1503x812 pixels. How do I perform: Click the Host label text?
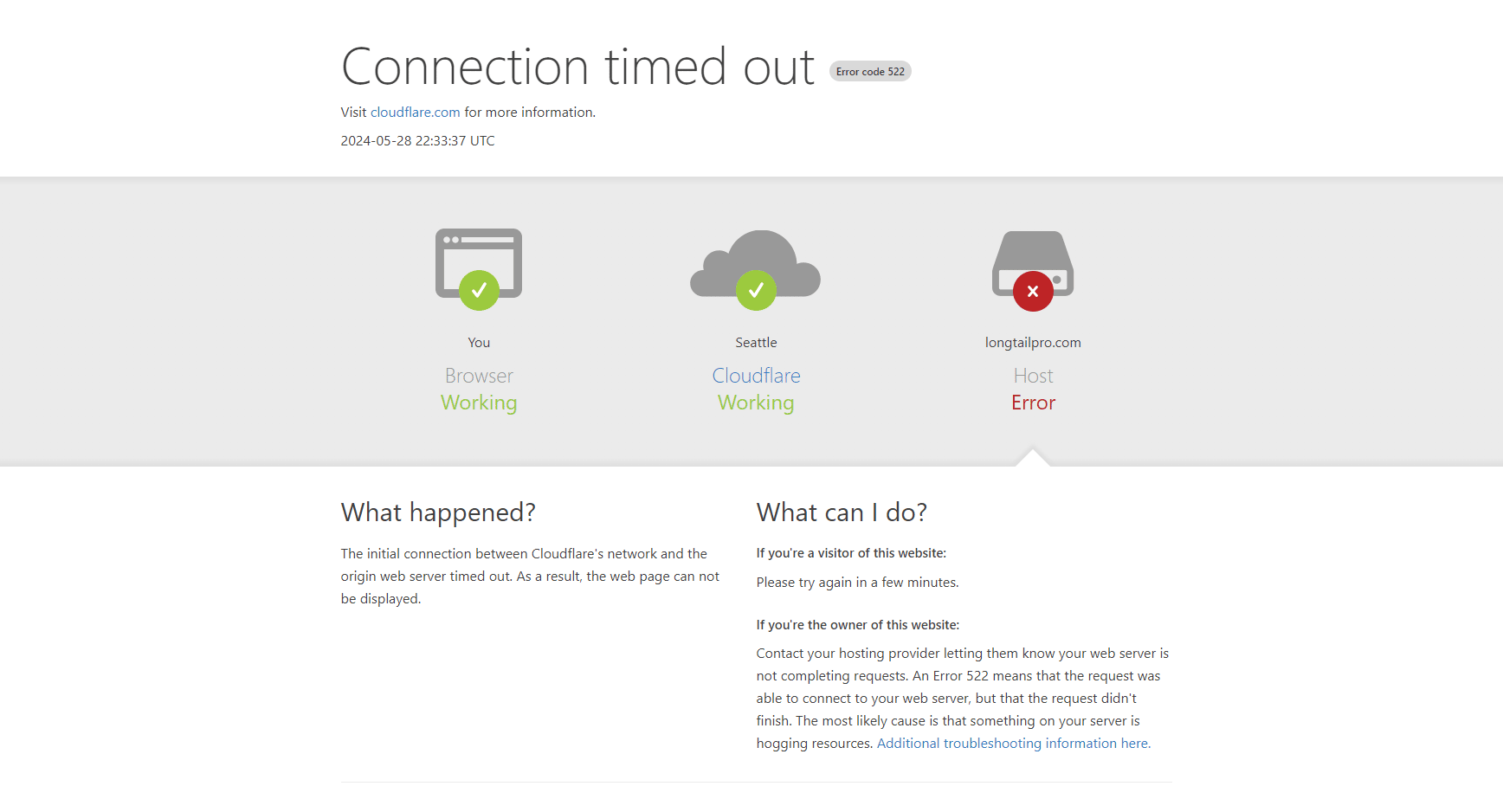tap(1033, 376)
